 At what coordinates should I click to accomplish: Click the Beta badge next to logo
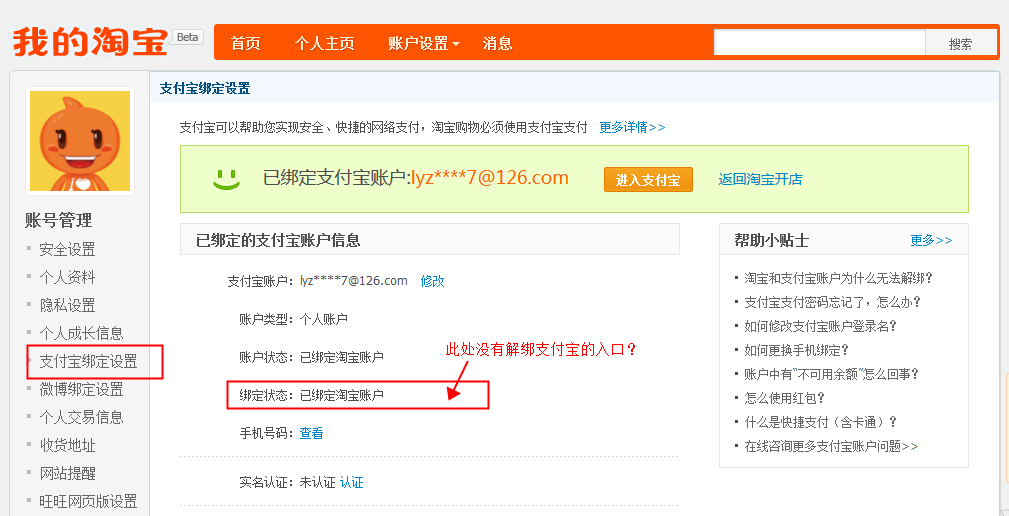pos(187,37)
